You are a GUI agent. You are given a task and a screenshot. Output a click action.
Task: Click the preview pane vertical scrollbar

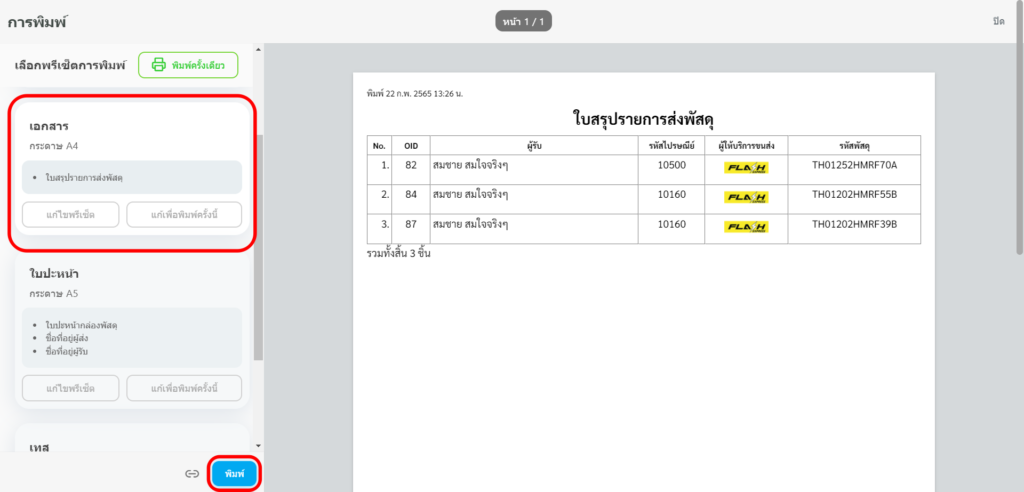pos(1018,150)
